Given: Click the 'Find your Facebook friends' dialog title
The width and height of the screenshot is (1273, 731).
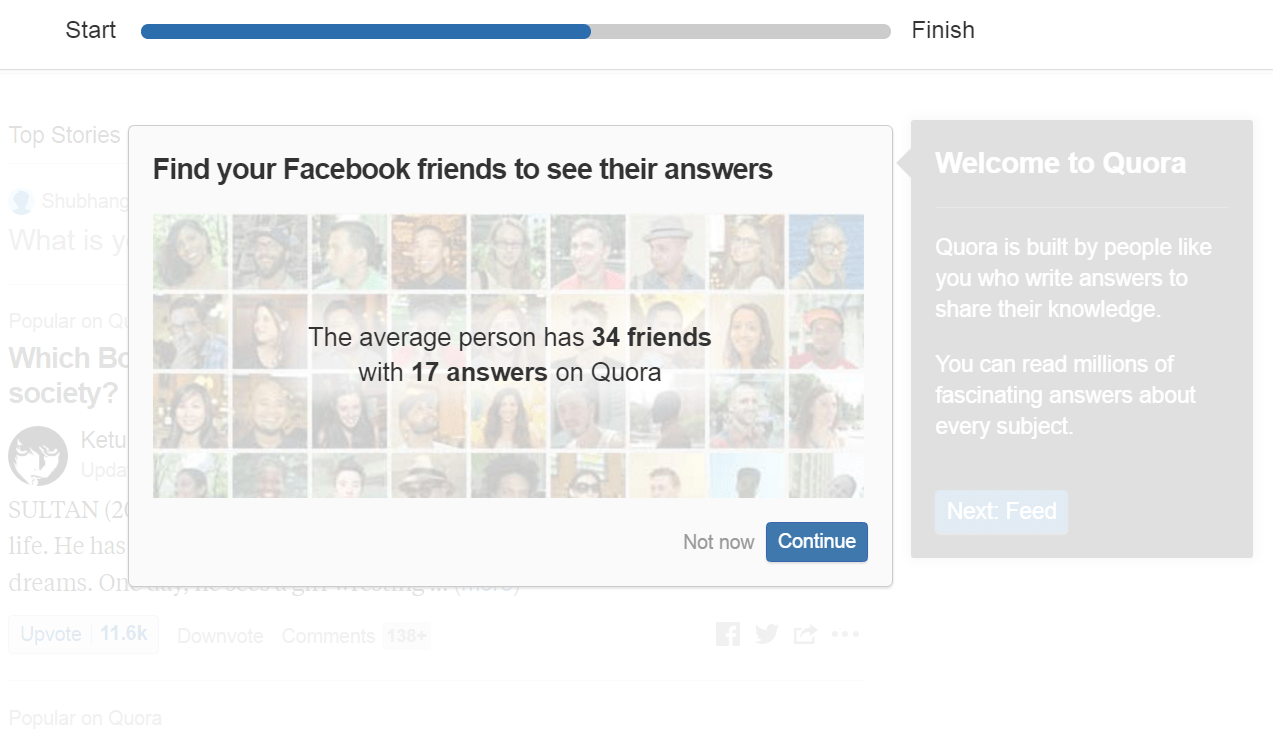Looking at the screenshot, I should [463, 169].
